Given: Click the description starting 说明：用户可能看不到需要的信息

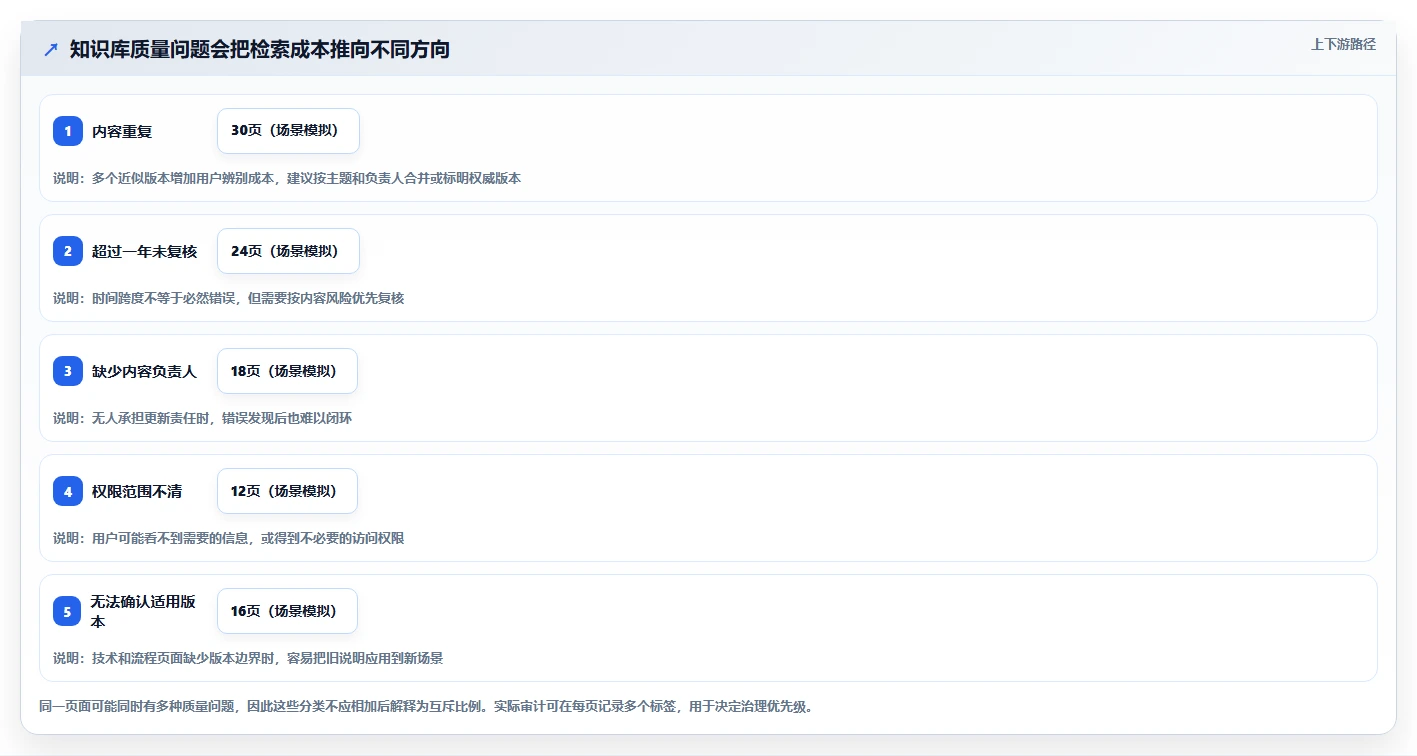Looking at the screenshot, I should pos(229,538).
